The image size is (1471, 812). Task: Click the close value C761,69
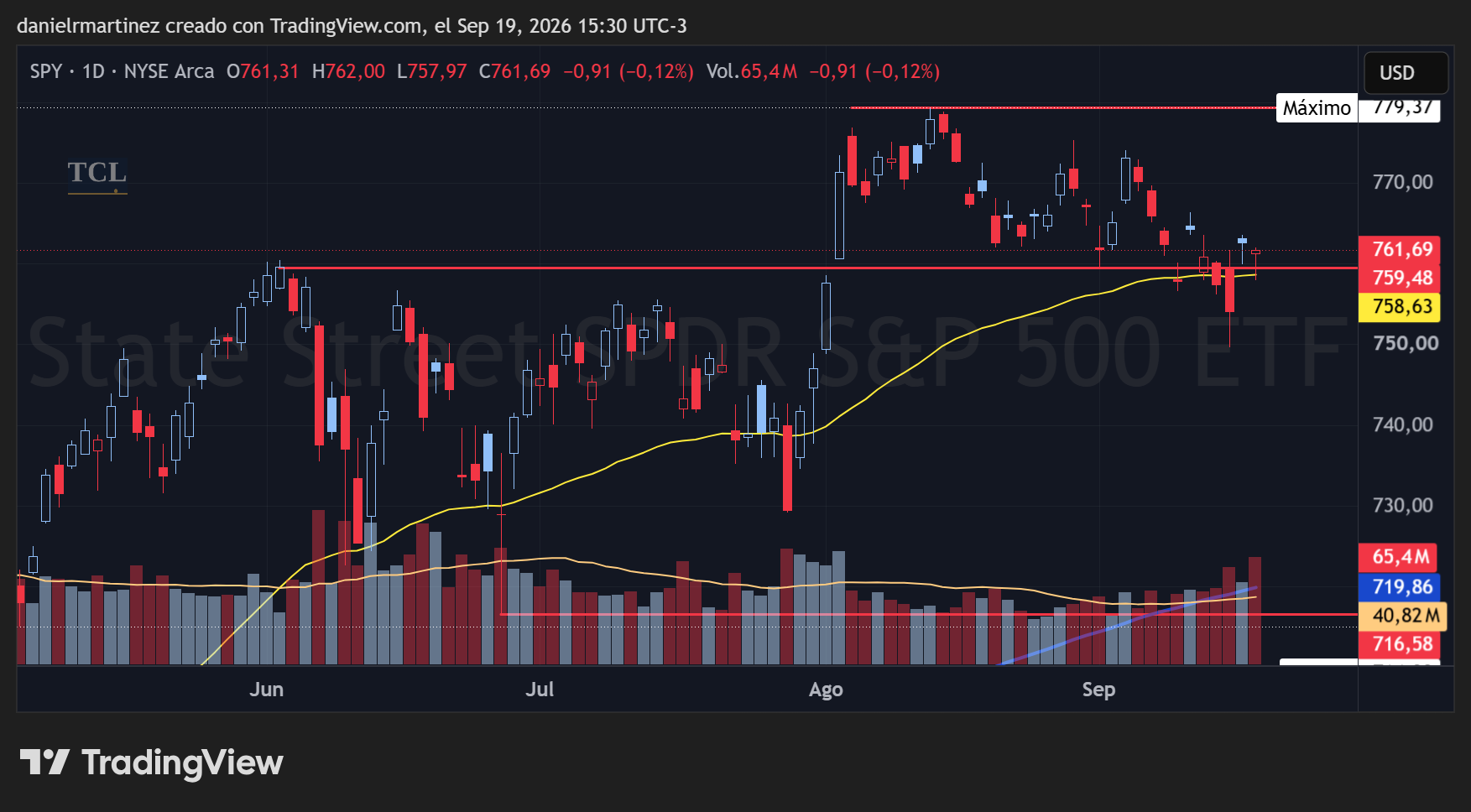pyautogui.click(x=514, y=71)
